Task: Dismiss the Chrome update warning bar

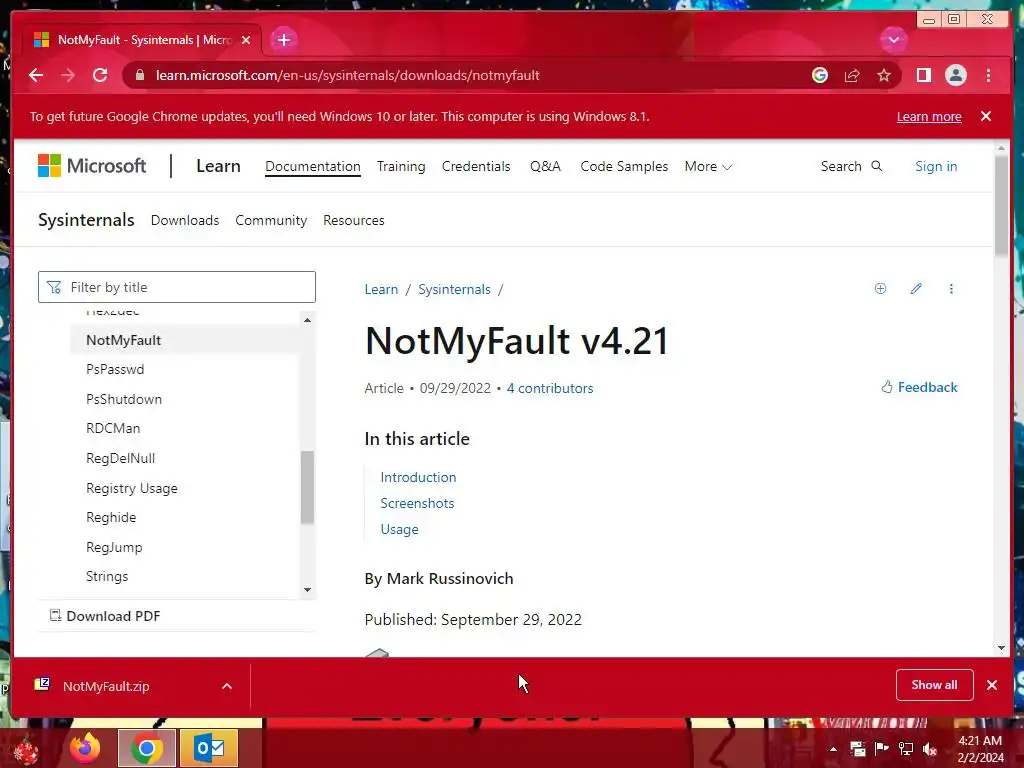Action: 985,116
